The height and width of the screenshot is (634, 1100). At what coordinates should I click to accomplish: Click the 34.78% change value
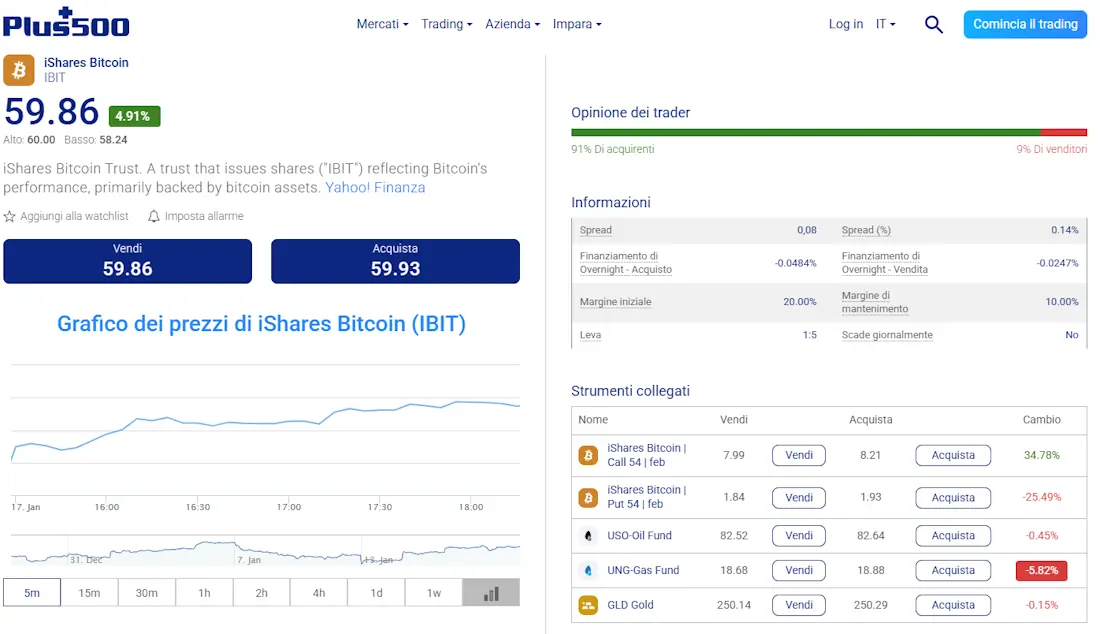[1042, 455]
